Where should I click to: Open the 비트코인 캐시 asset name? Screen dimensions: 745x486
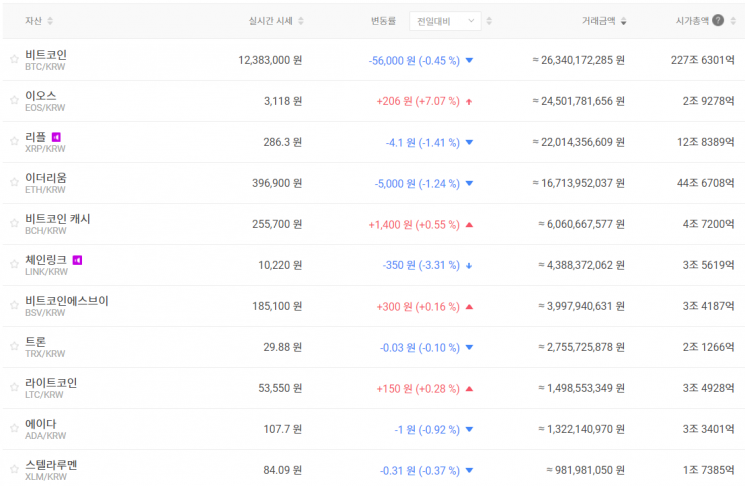click(x=57, y=219)
